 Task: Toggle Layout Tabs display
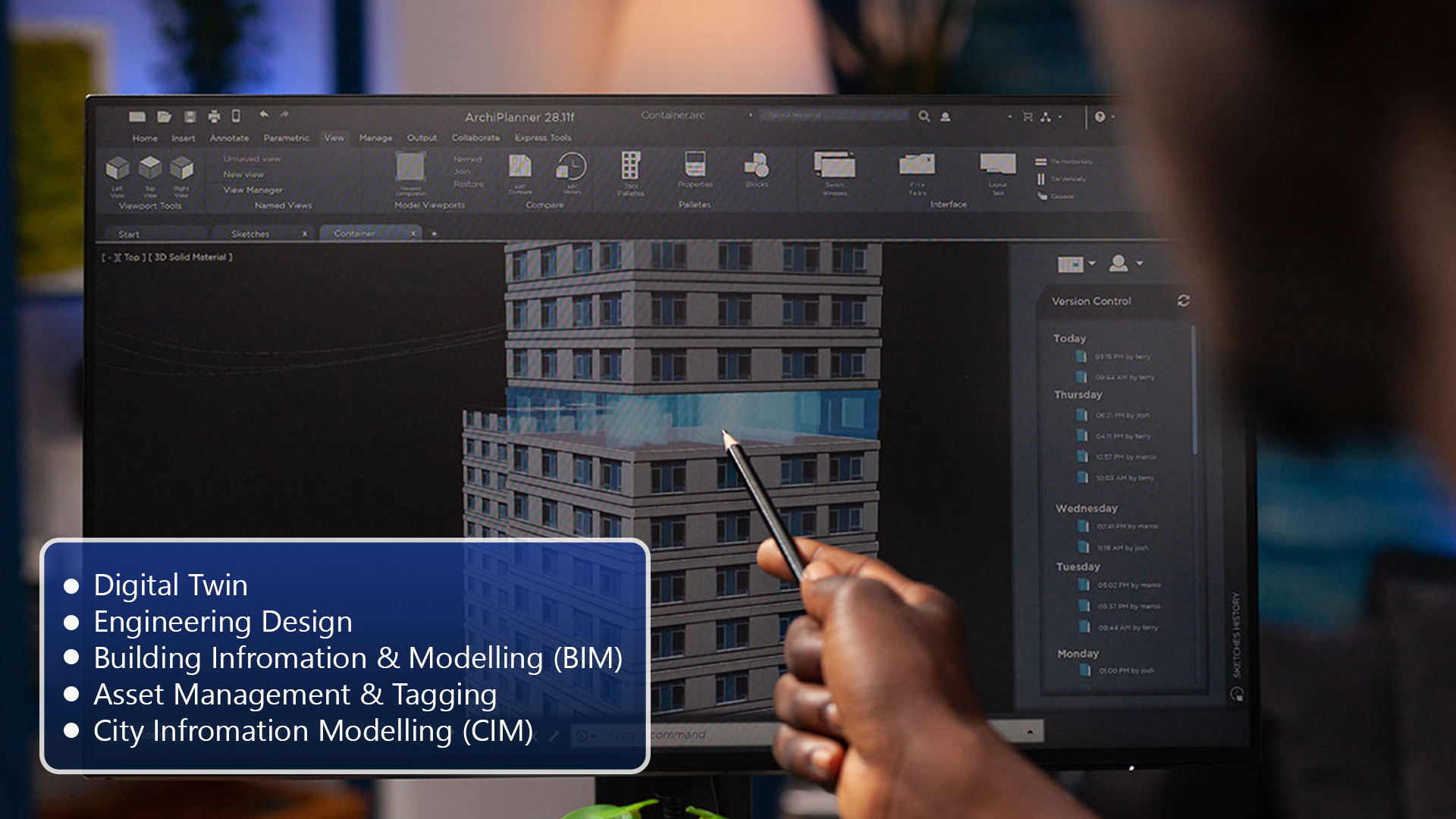point(997,164)
